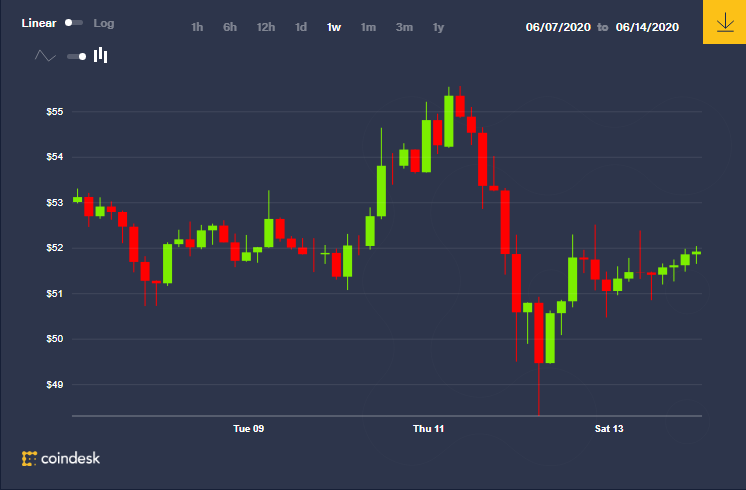This screenshot has width=746, height=490.
Task: Click the yellow download chart icon
Action: tap(725, 22)
